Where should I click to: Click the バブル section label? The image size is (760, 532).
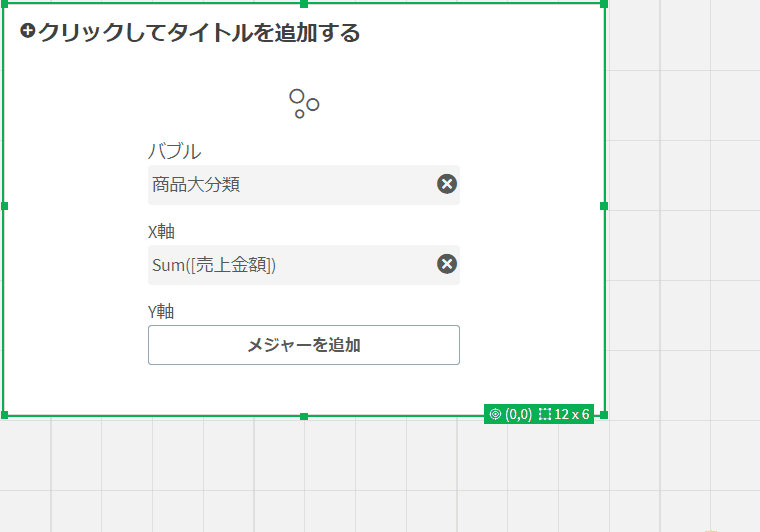coord(174,151)
